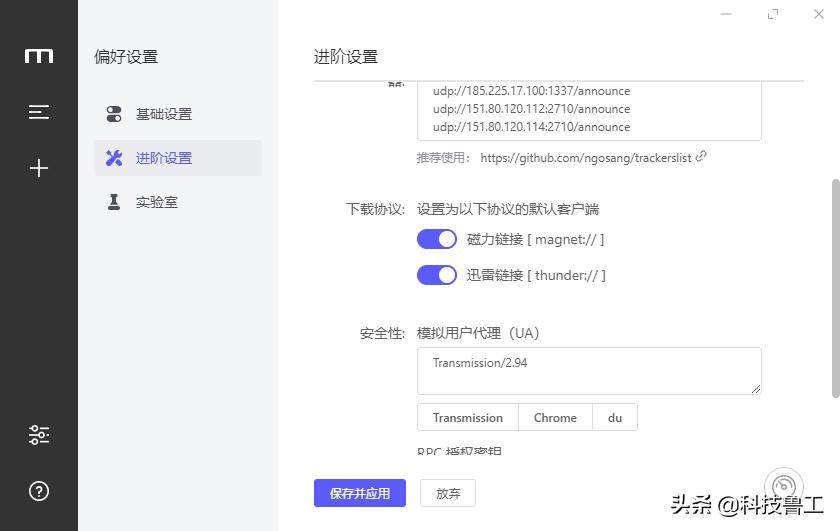The height and width of the screenshot is (531, 840).
Task: Click the 实验室 chess piece icon
Action: 114,202
